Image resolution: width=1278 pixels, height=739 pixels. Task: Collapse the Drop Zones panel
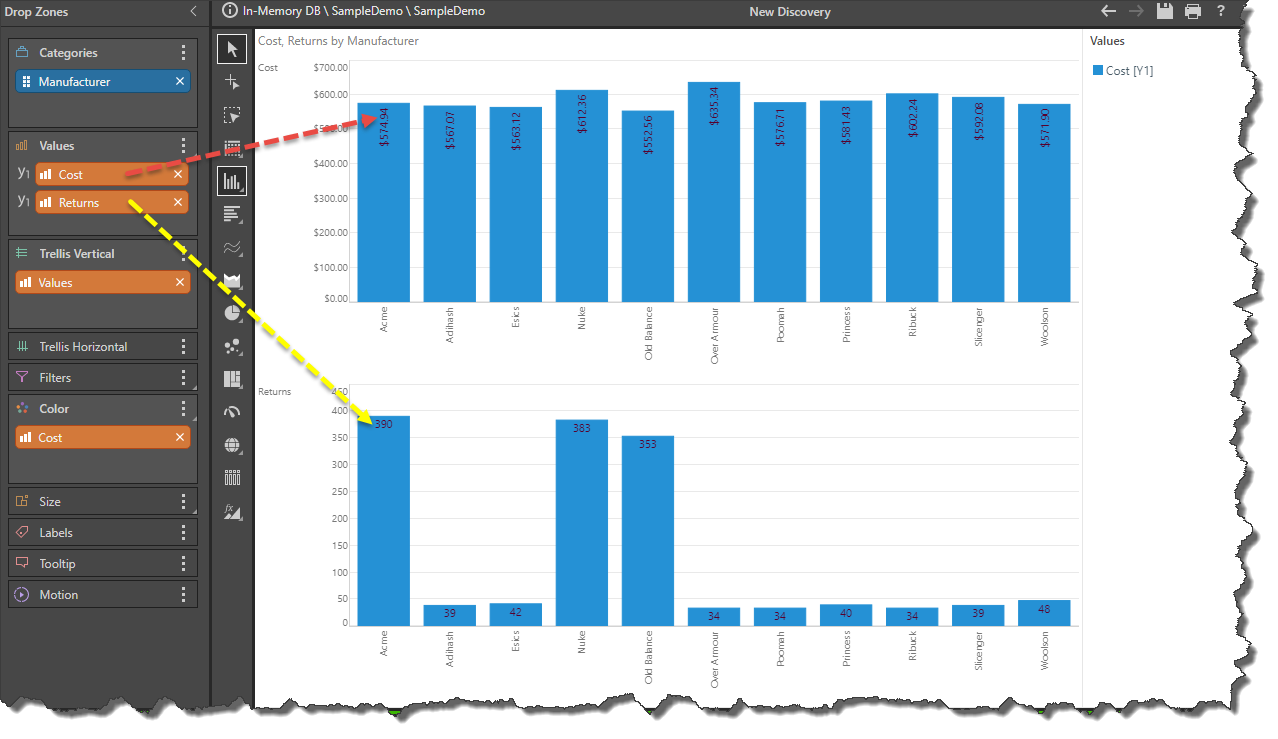pos(193,11)
